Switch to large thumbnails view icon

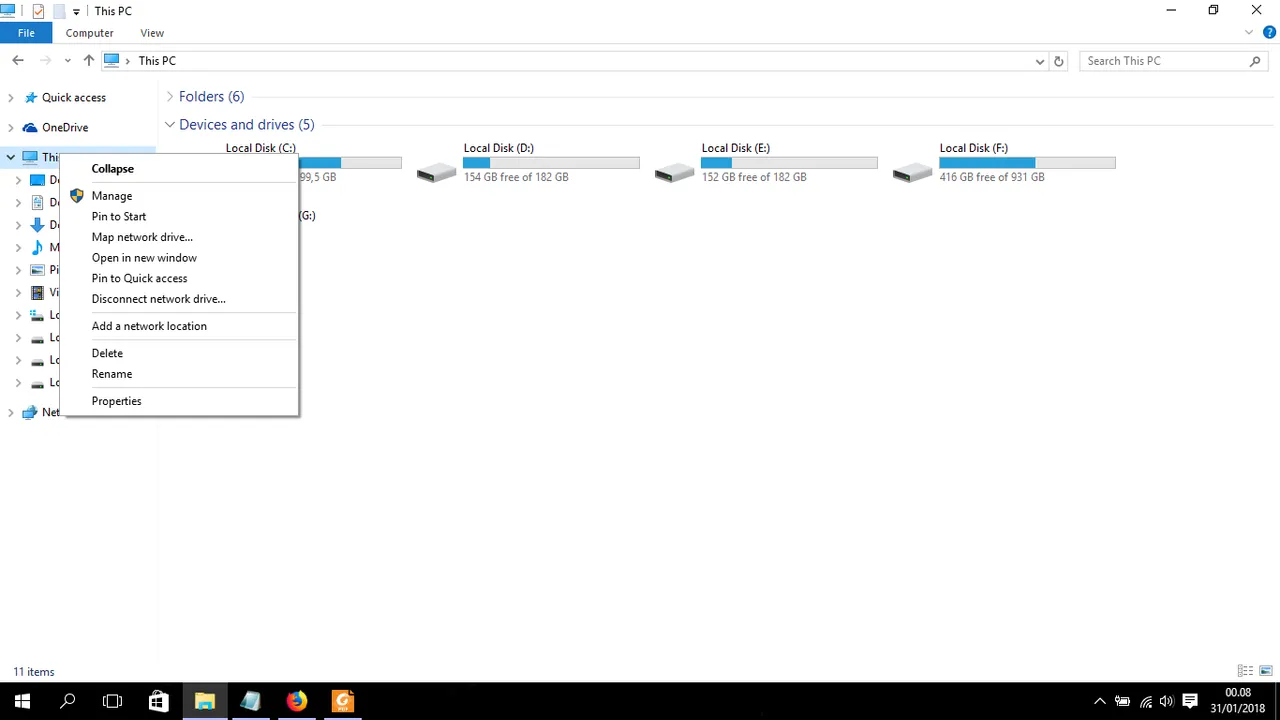(1266, 671)
